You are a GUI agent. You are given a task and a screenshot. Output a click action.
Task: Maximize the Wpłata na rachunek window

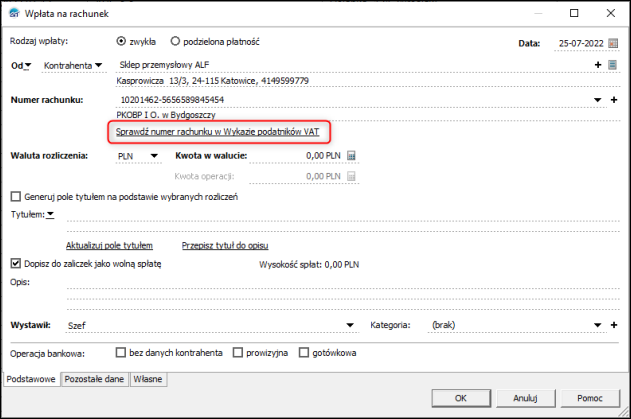(x=574, y=13)
